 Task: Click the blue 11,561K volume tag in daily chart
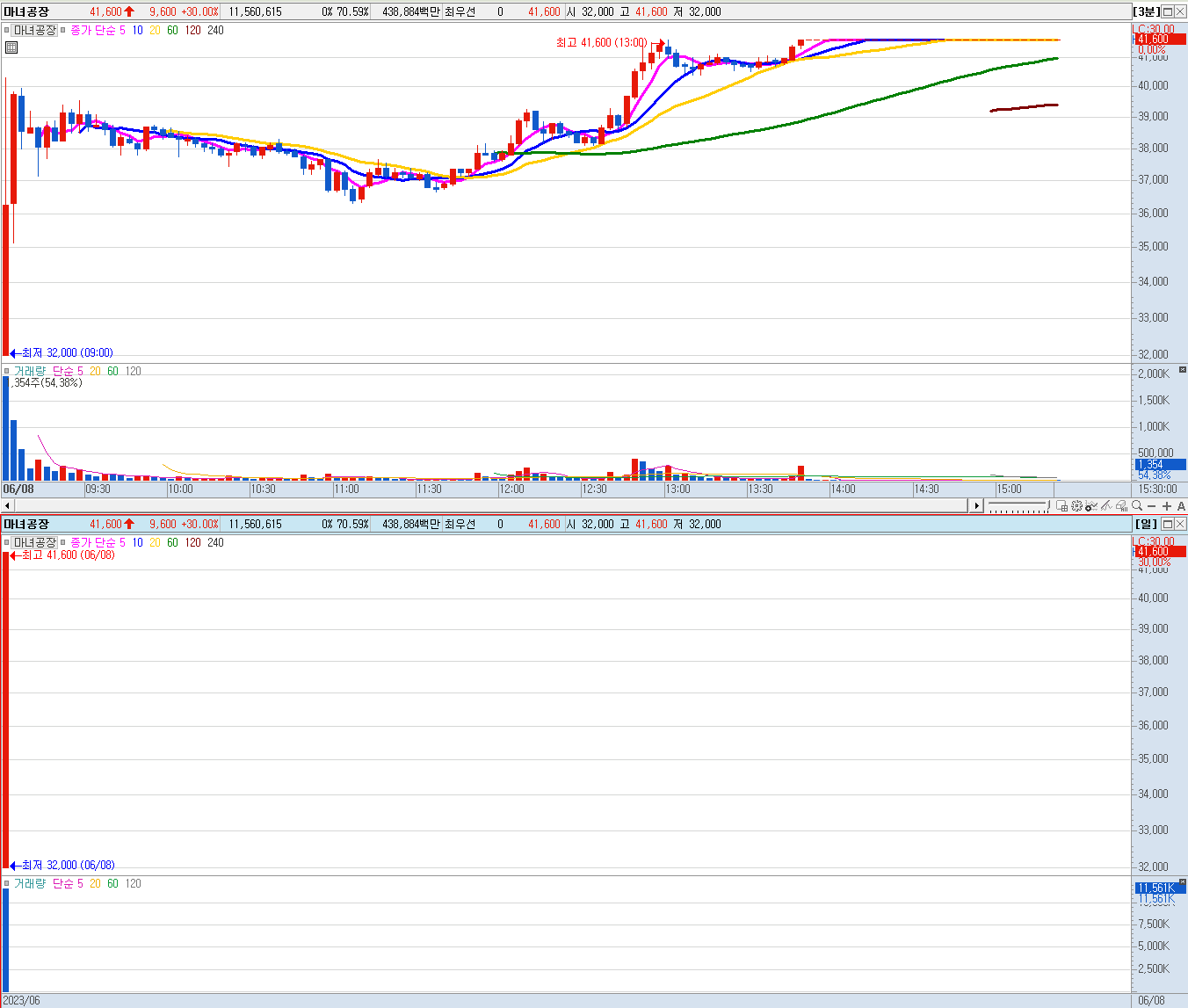tap(1160, 888)
